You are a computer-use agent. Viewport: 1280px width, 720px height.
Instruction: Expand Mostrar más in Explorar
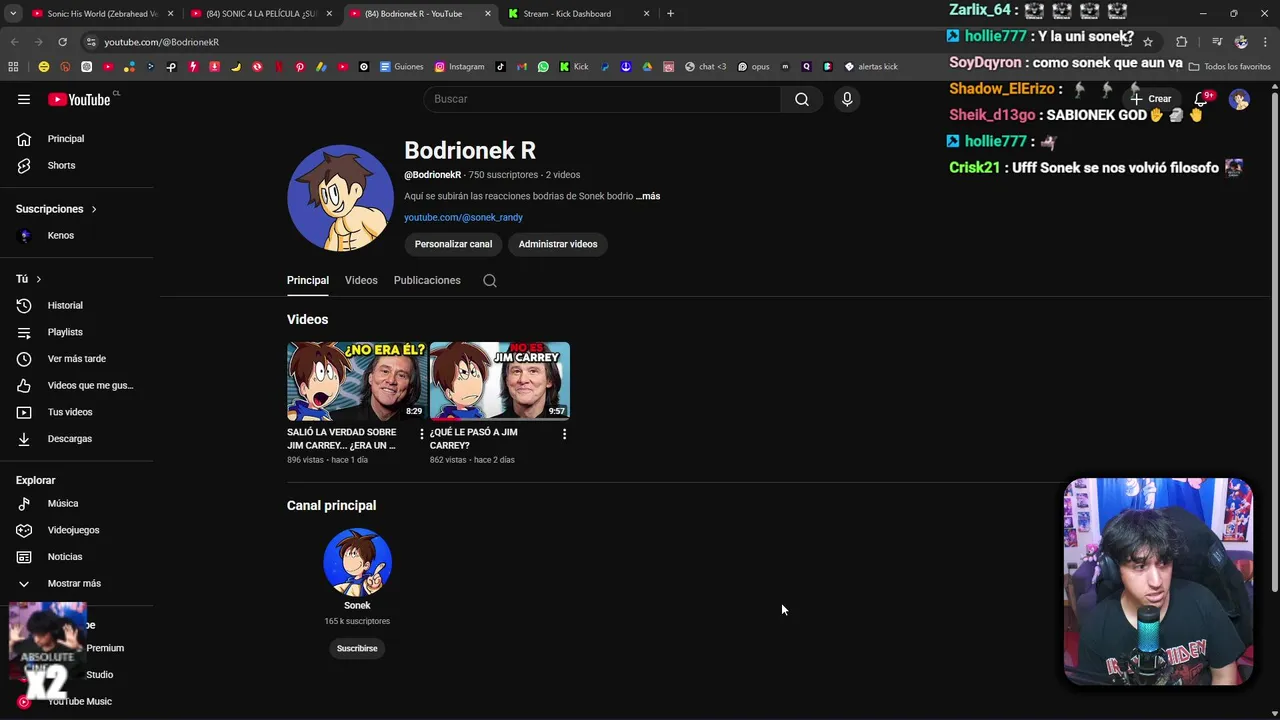coord(76,583)
